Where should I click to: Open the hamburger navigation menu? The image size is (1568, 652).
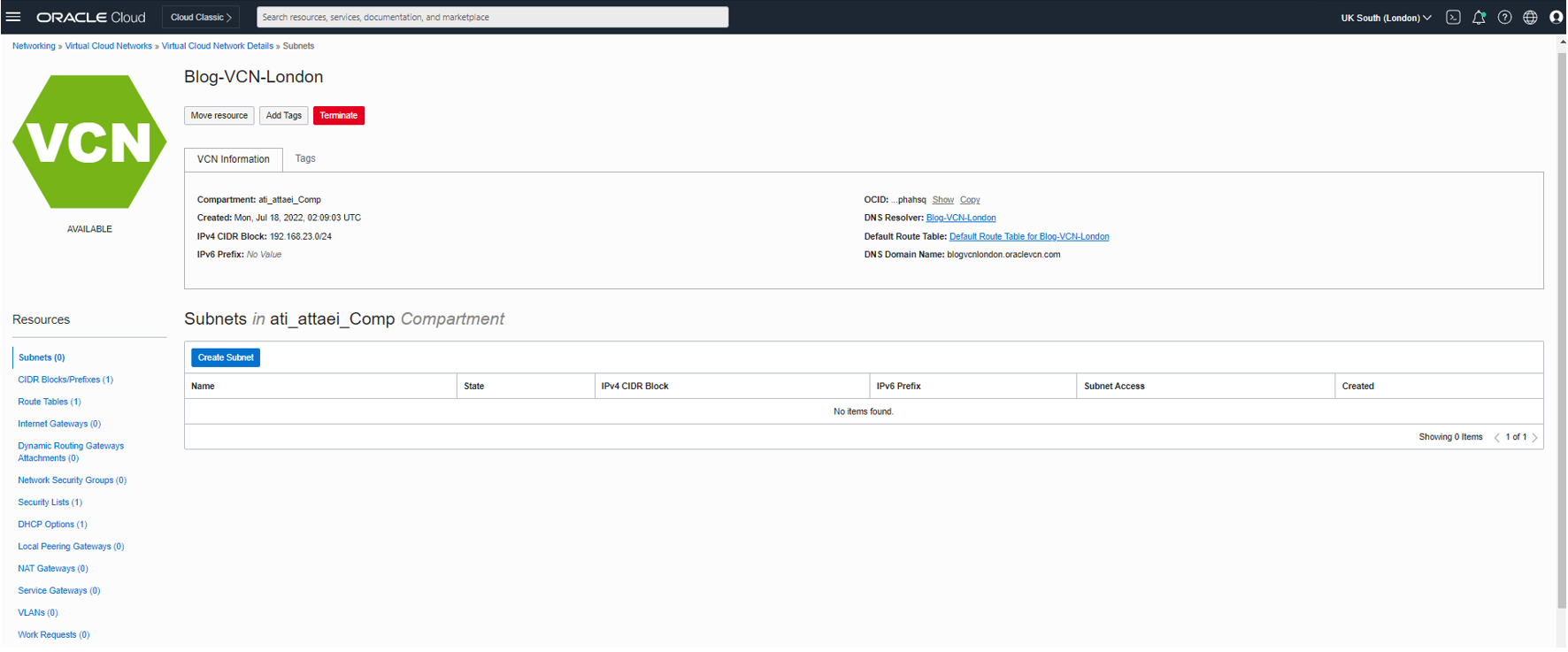[x=13, y=17]
